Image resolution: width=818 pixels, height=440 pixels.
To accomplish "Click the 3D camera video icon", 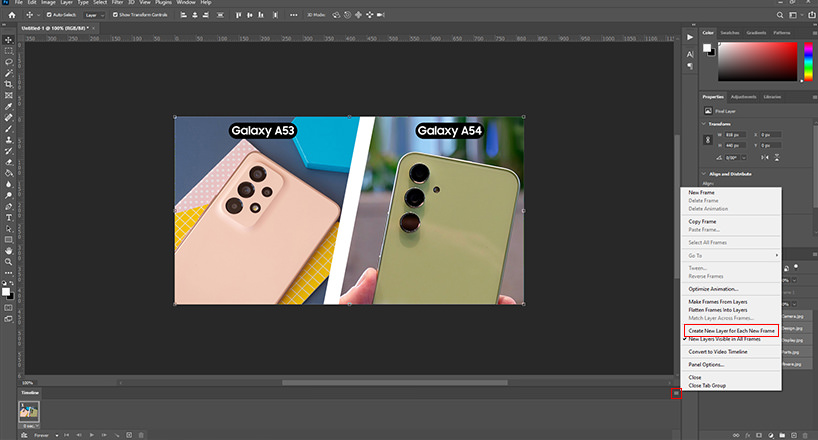I will [x=381, y=15].
